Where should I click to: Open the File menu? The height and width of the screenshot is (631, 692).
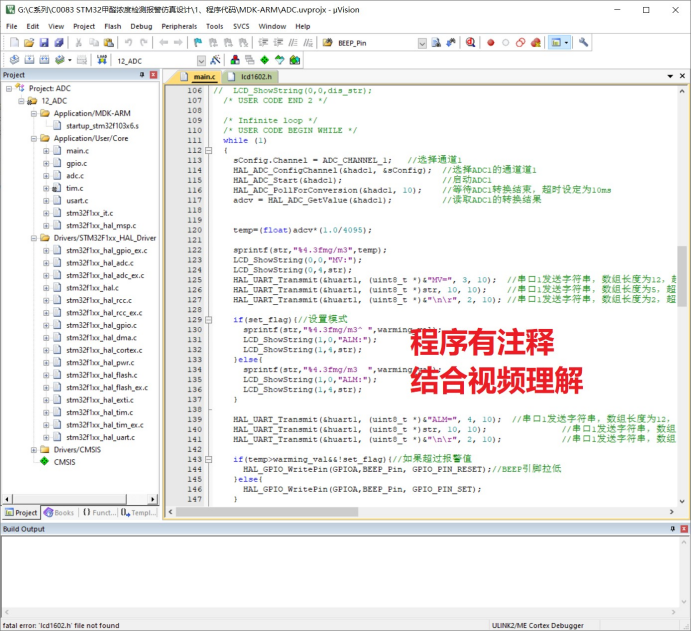tap(11, 26)
